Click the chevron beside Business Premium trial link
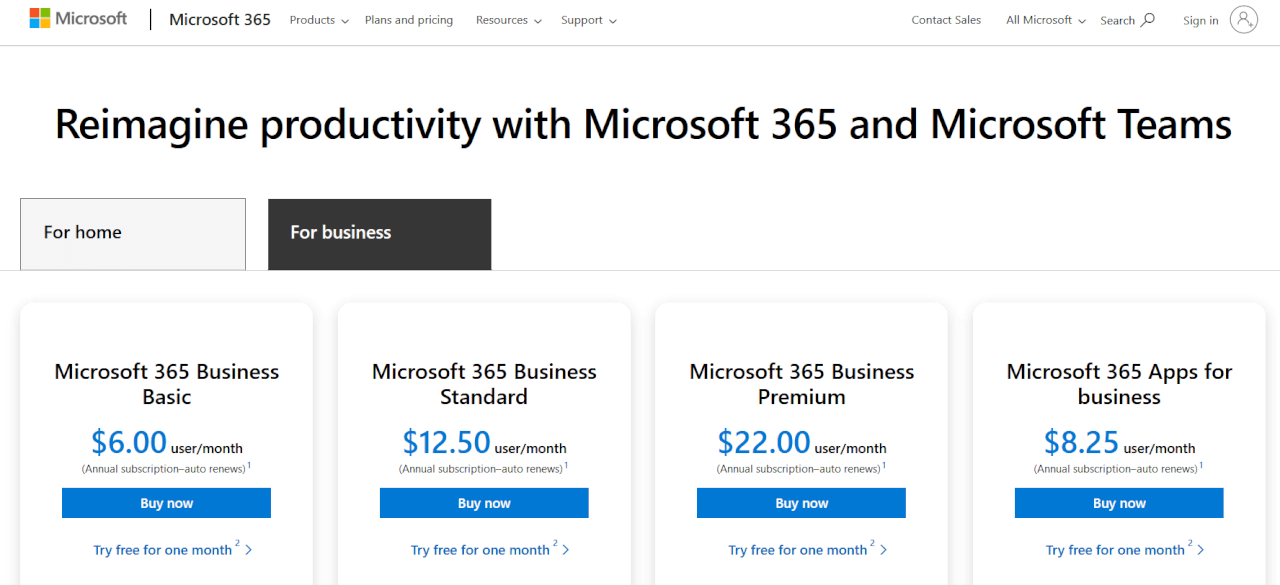The image size is (1280, 585). click(x=884, y=549)
